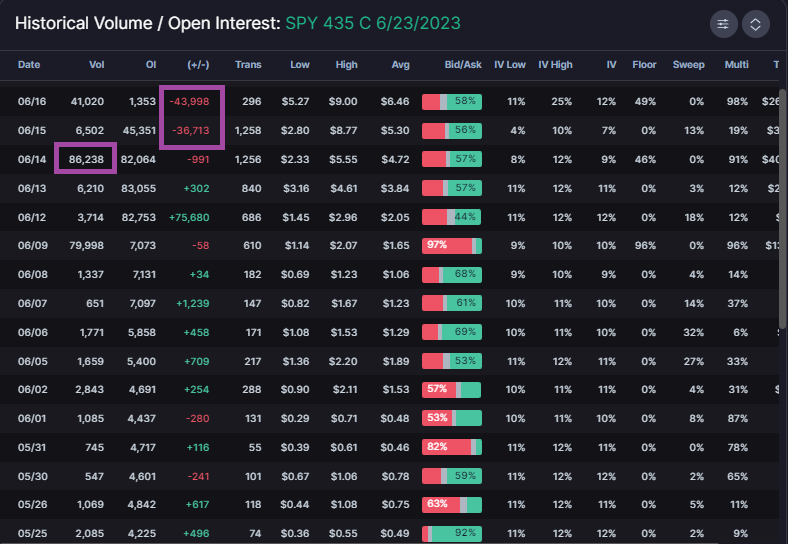The image size is (788, 544).
Task: Click the 1,258 transactions value for 06/15
Action: 248,130
